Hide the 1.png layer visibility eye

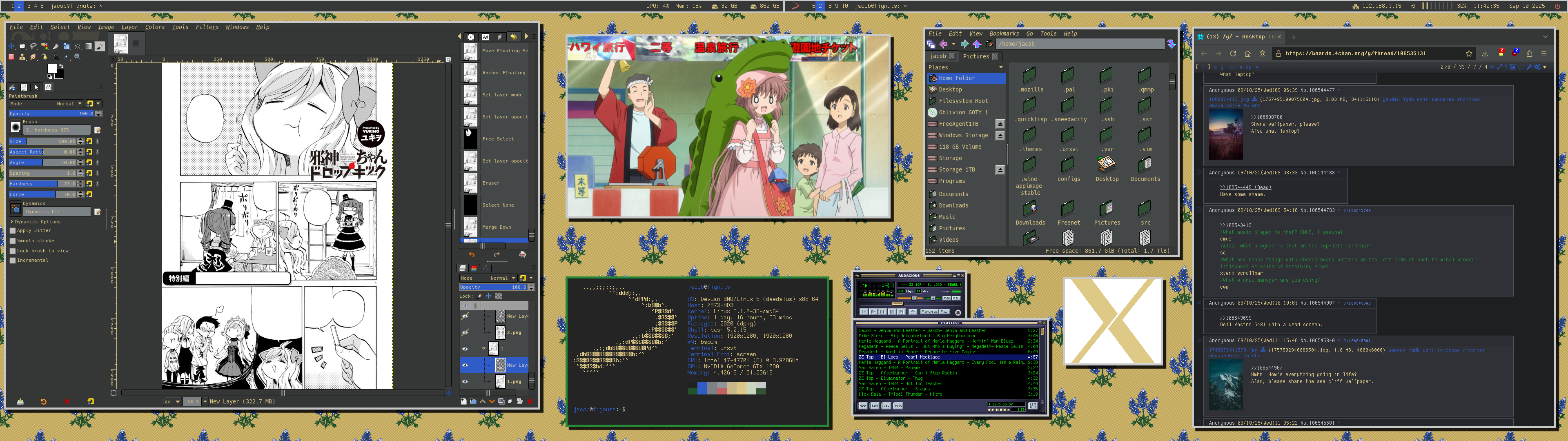[x=465, y=381]
